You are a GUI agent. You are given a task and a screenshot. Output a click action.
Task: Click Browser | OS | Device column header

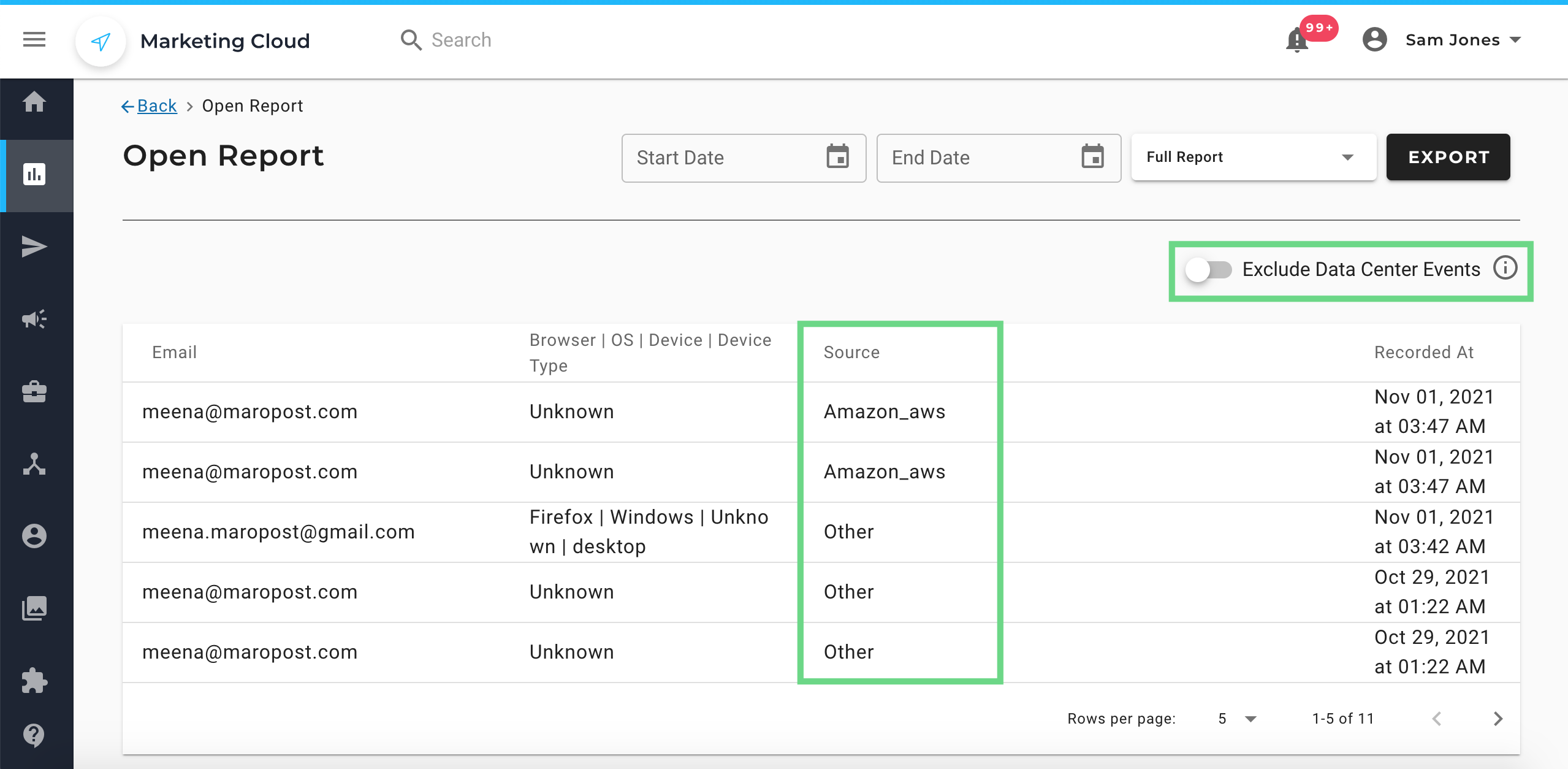(x=650, y=353)
